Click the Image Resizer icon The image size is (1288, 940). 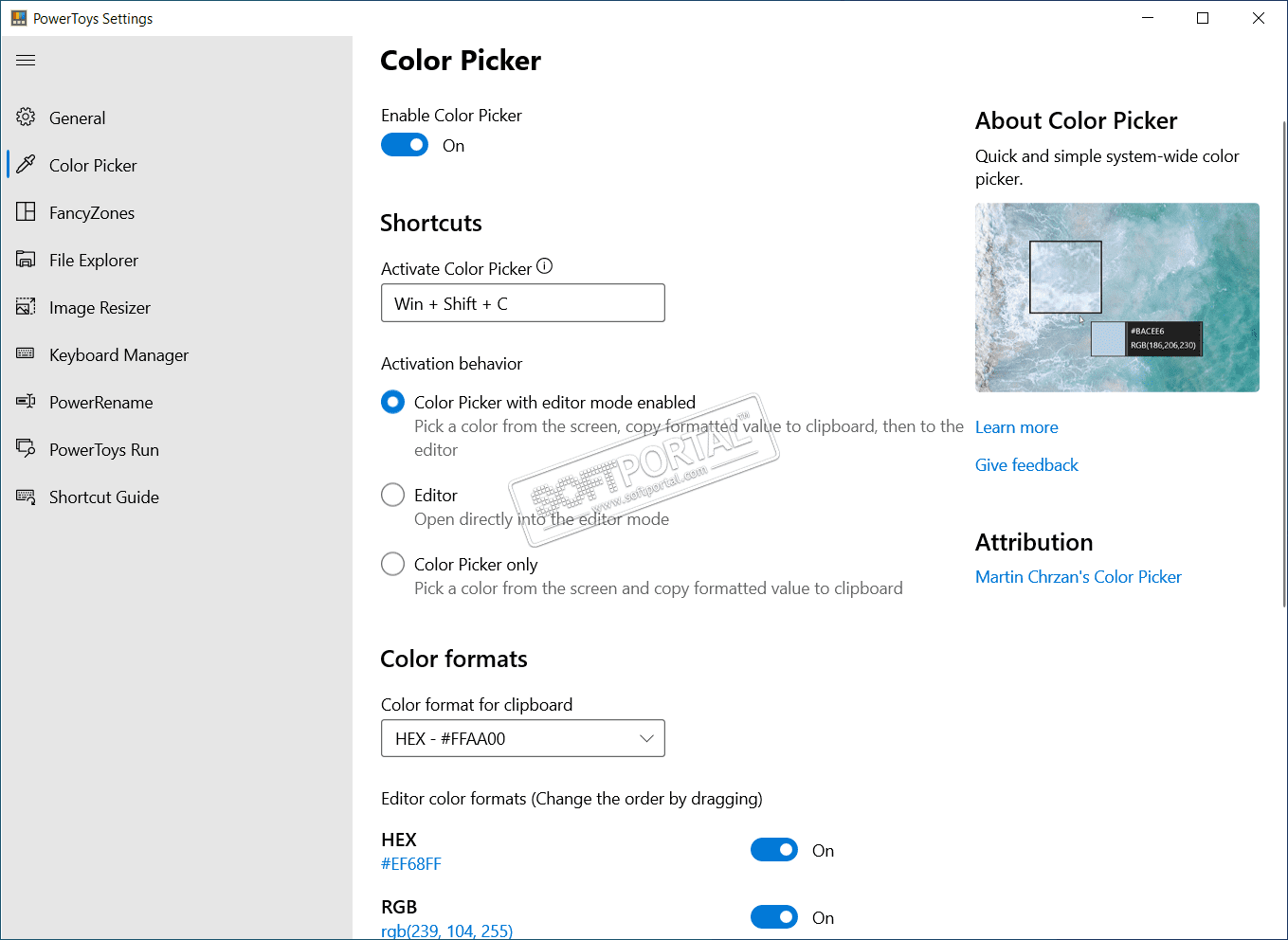(26, 307)
